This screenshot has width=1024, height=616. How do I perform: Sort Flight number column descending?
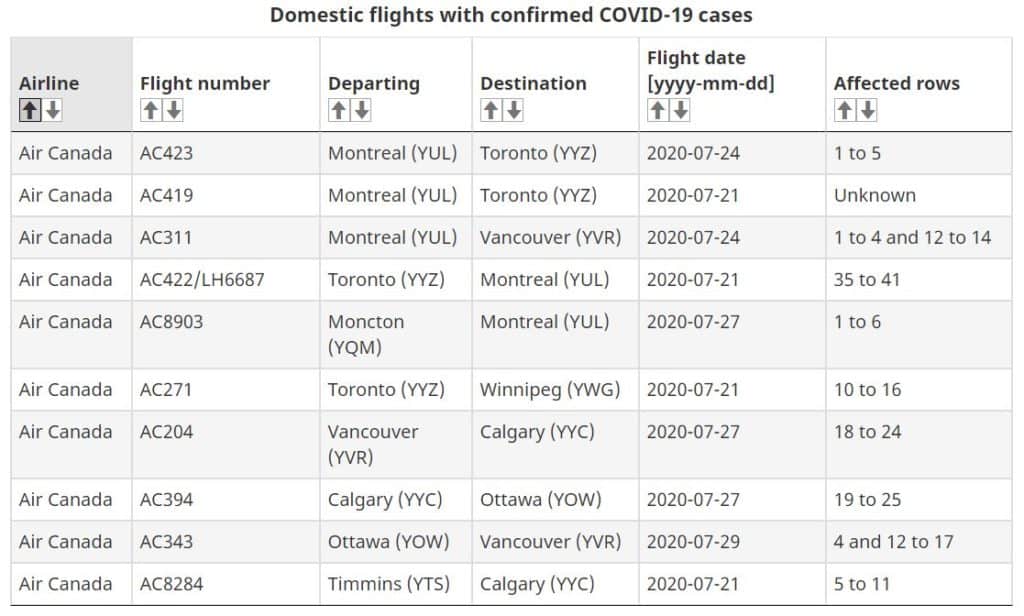(172, 110)
